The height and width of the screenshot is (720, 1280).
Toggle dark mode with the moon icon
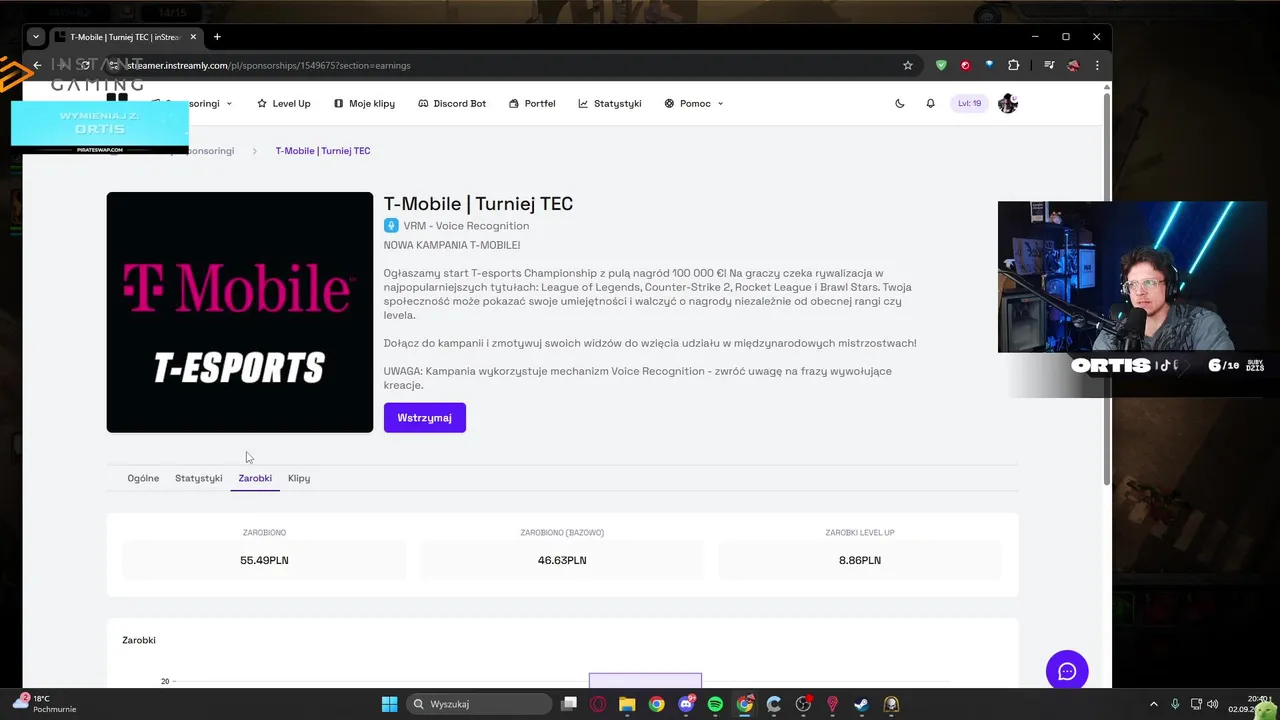[900, 103]
